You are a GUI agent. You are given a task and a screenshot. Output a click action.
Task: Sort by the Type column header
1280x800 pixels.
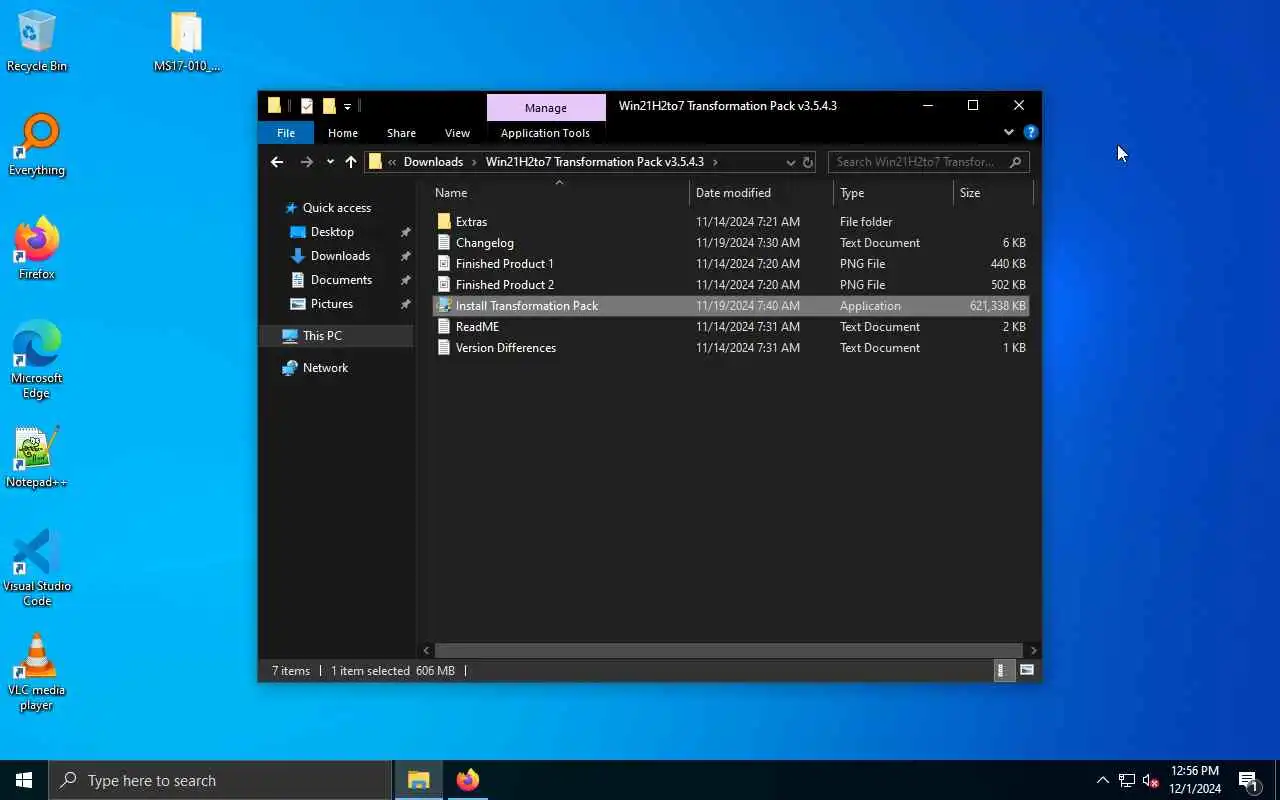click(x=895, y=193)
